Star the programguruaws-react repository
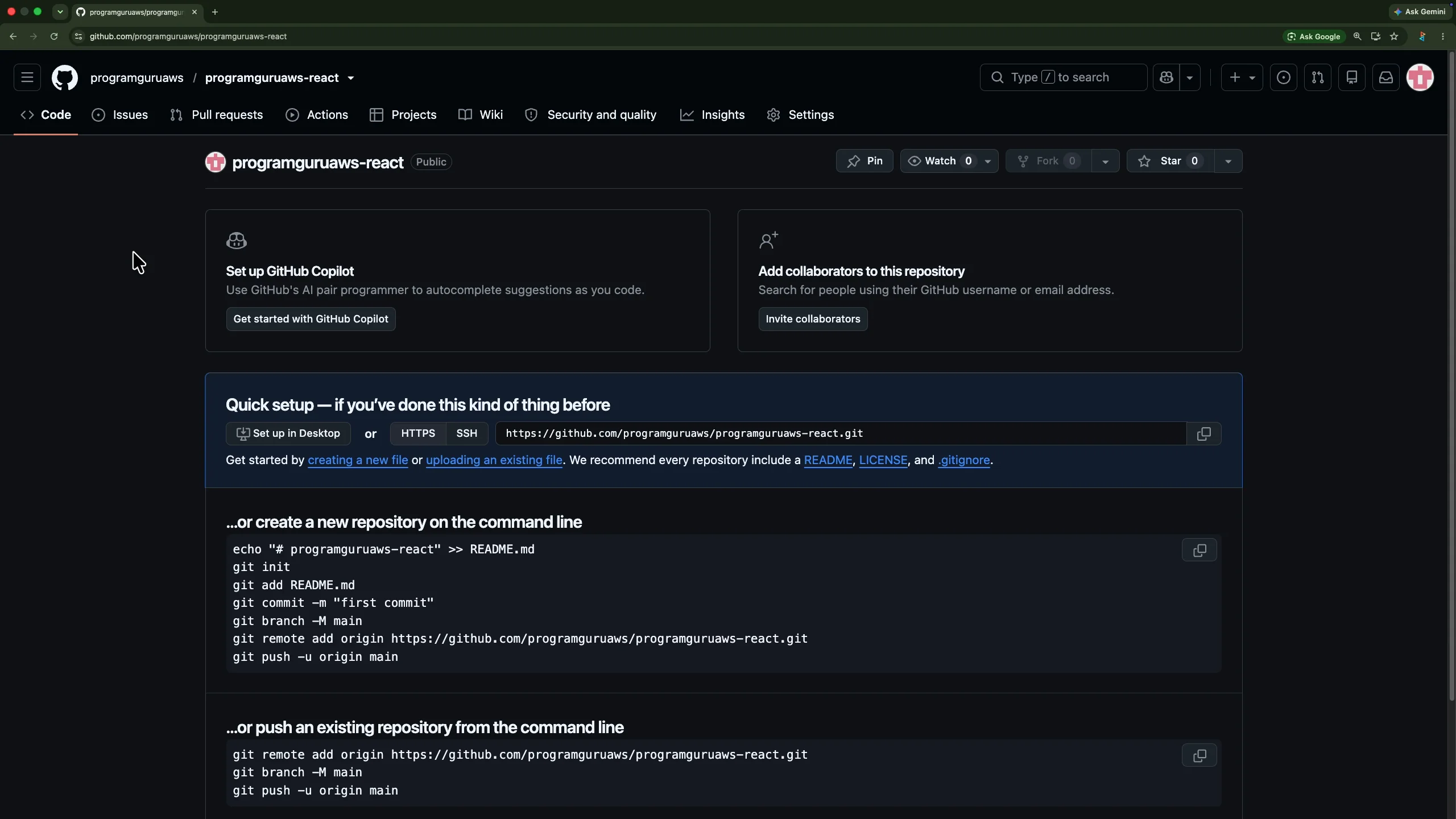 coord(1170,161)
